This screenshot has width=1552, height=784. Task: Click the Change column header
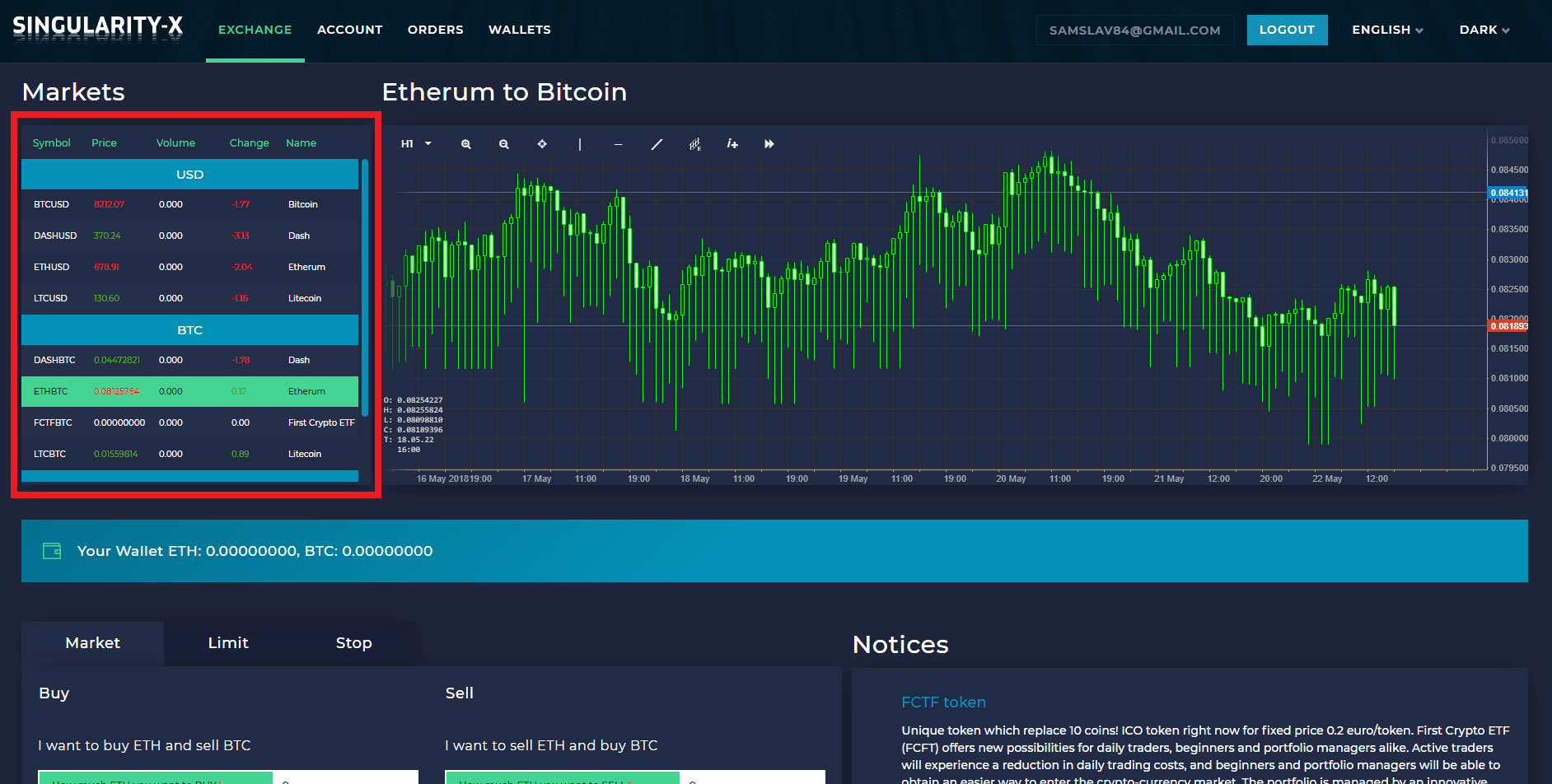pyautogui.click(x=250, y=143)
